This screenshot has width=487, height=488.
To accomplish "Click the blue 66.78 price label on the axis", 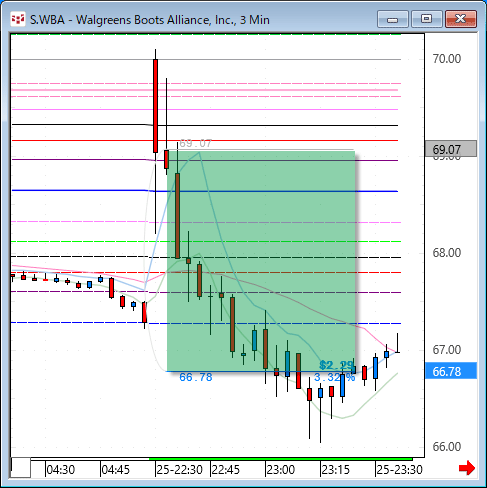I will tap(451, 371).
